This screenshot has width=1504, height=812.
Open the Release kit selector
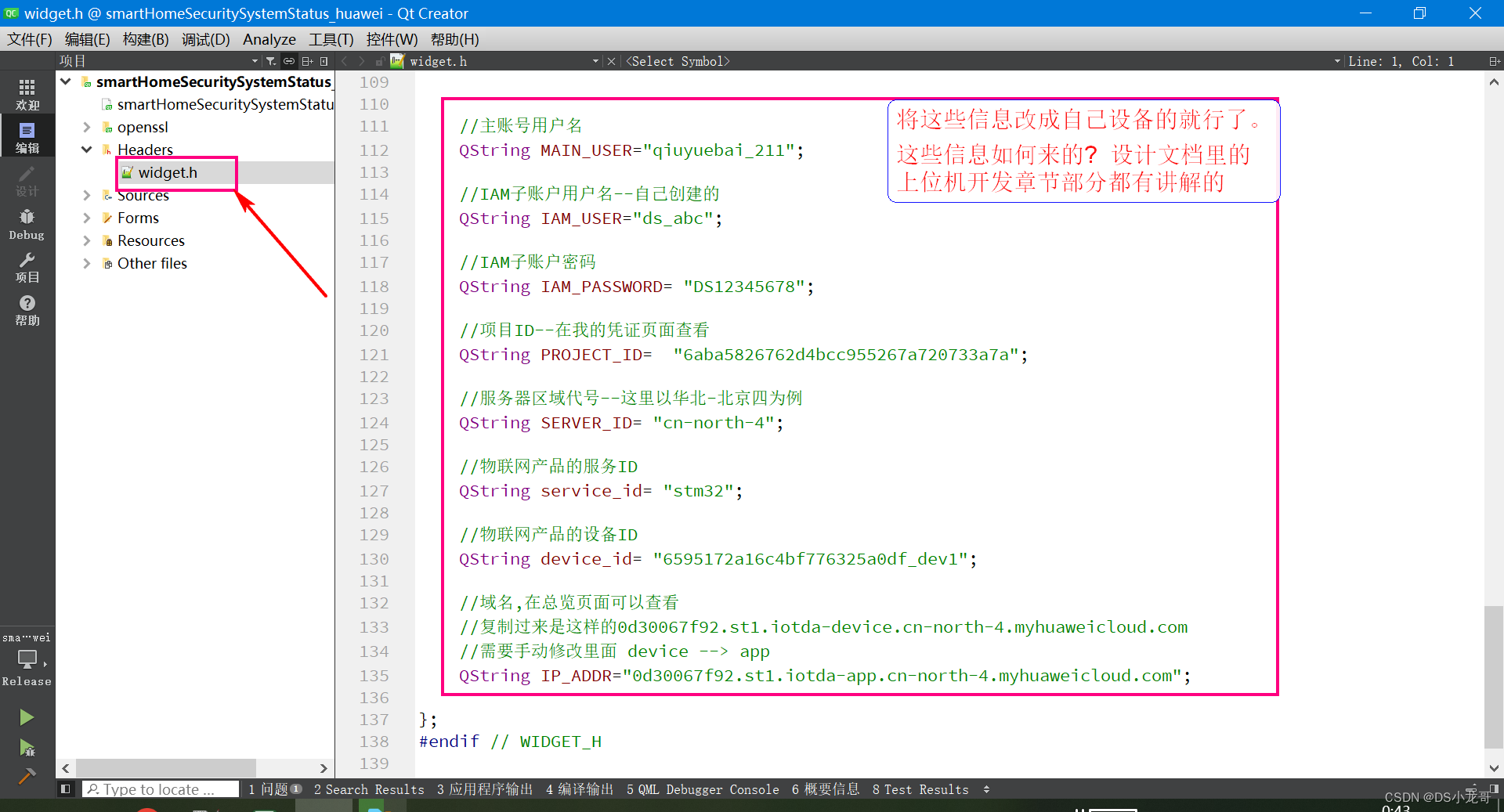coord(27,659)
